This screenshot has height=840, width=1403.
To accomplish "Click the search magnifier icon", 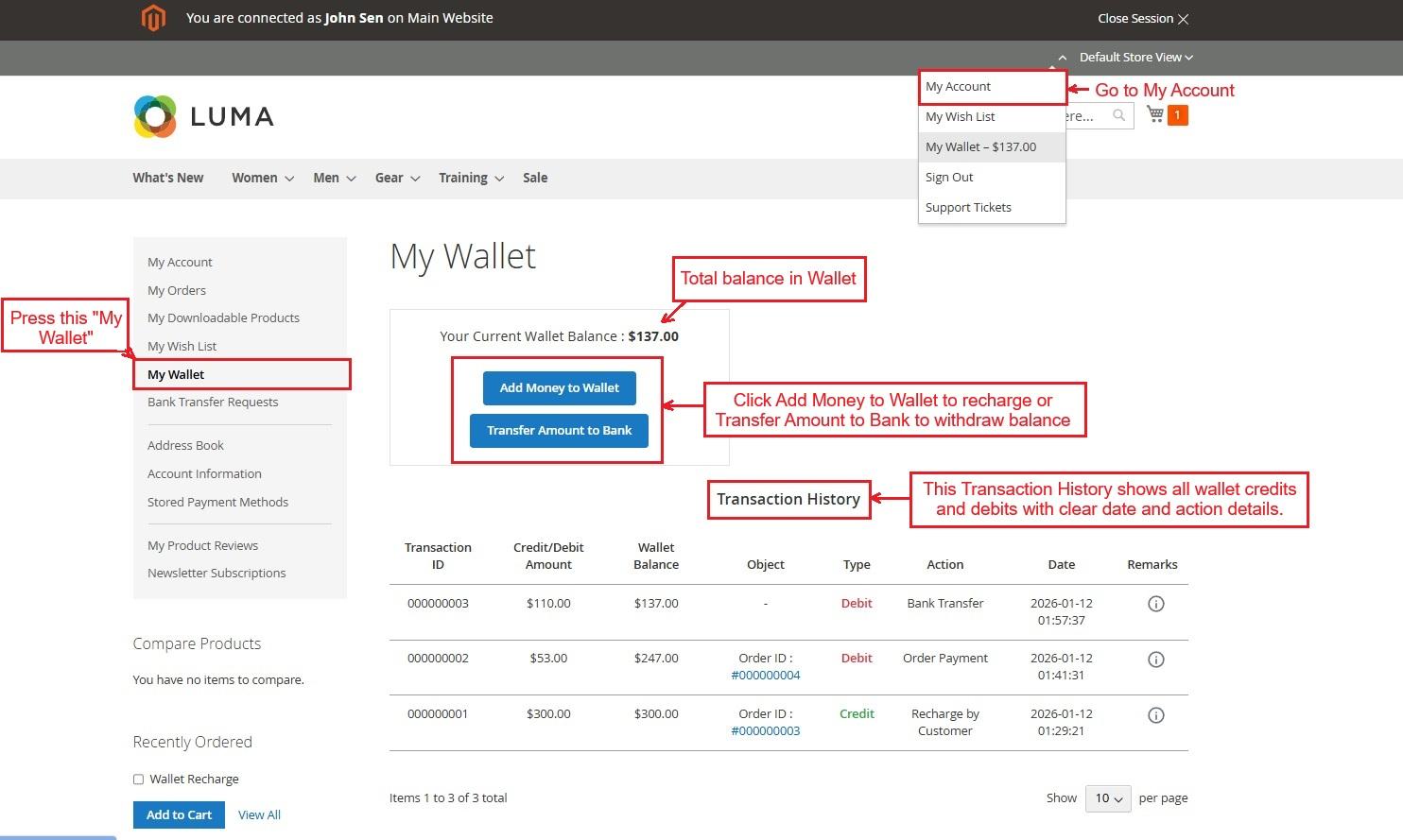I will (x=1118, y=115).
